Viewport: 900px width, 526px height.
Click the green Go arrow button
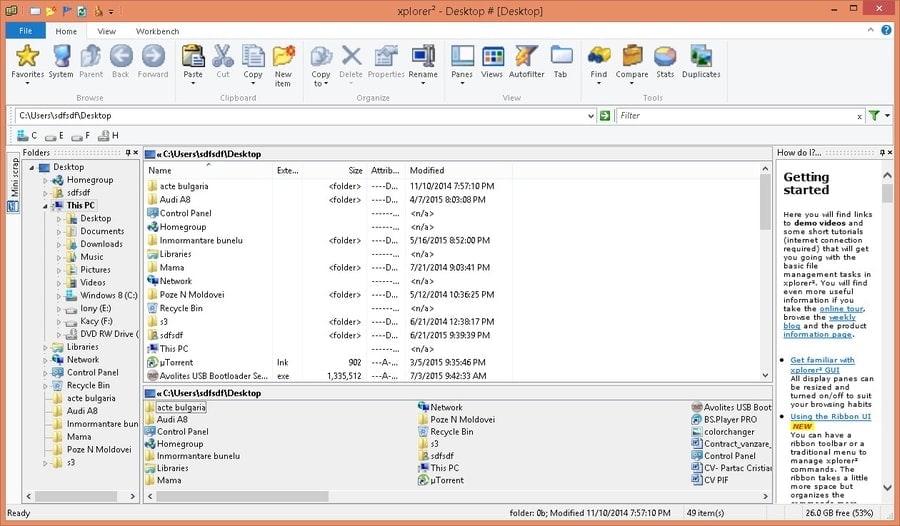point(604,115)
